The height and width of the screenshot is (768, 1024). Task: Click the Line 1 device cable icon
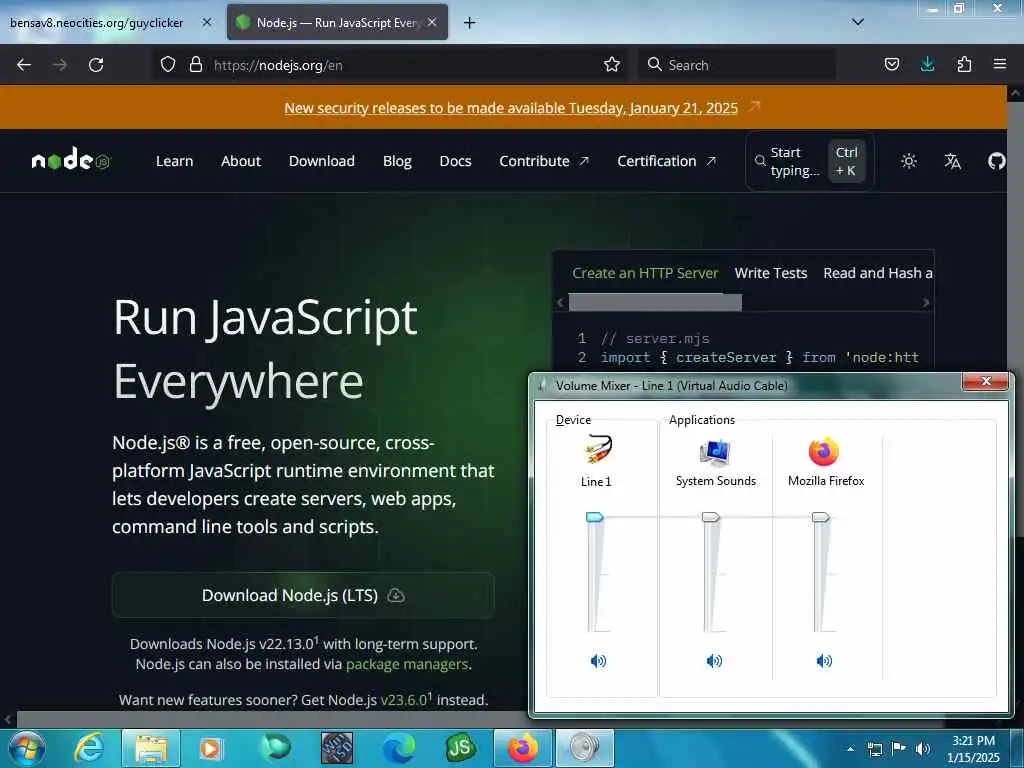tap(598, 449)
